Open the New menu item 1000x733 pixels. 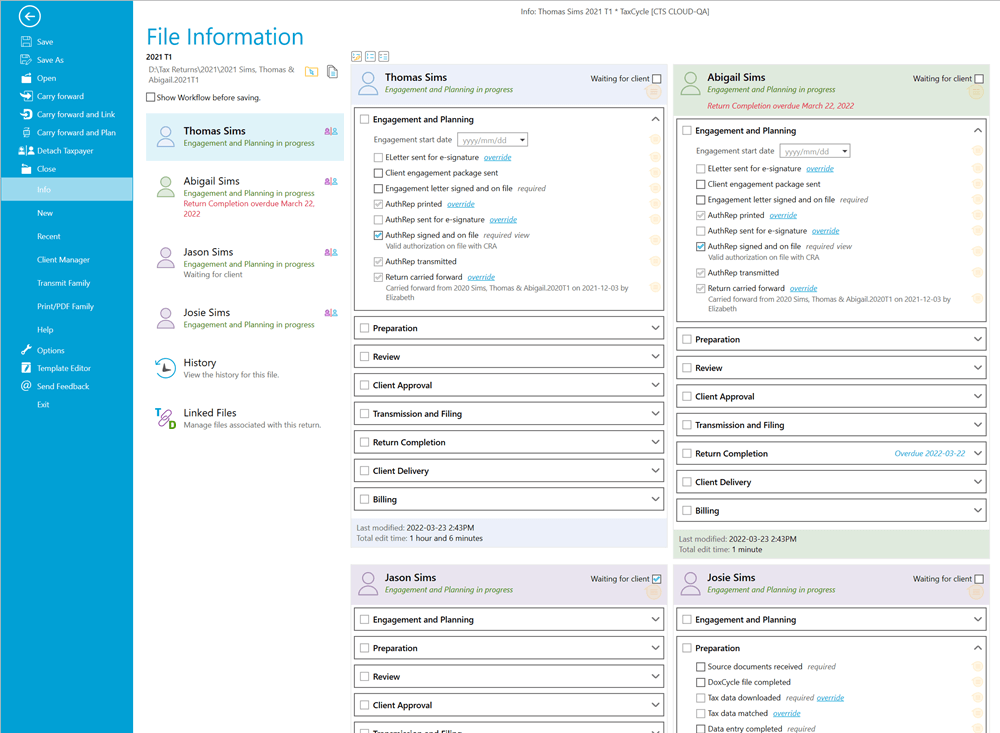coord(45,213)
